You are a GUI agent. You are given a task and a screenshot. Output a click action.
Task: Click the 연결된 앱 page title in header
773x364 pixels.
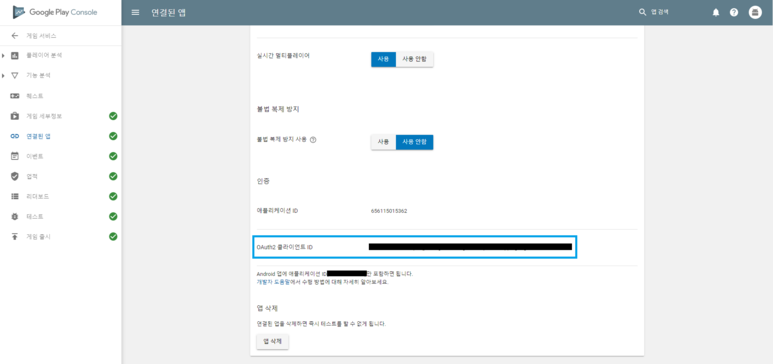tap(169, 13)
